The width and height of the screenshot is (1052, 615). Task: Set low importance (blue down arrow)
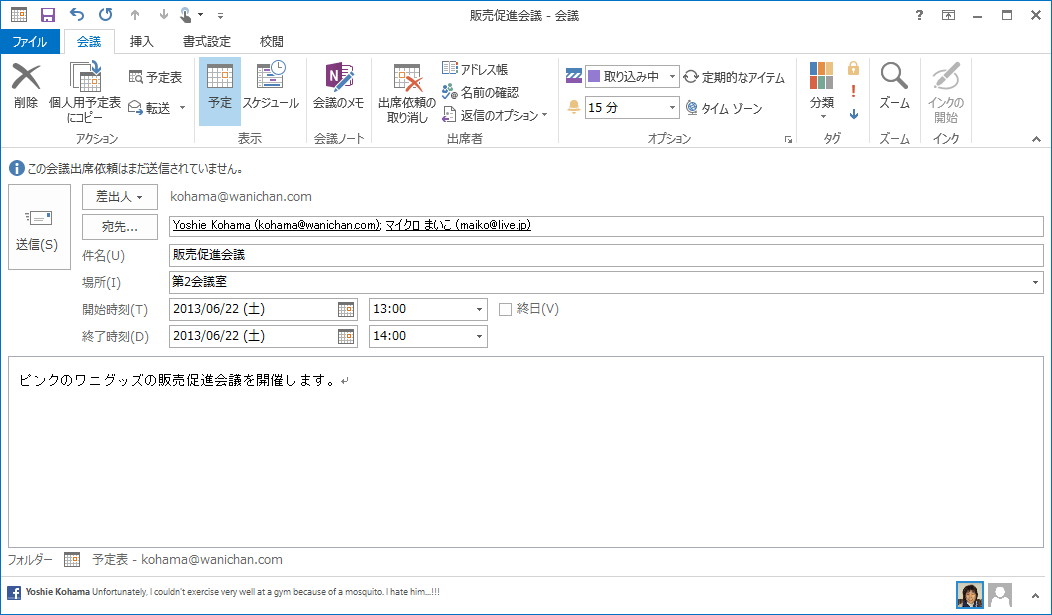point(853,114)
